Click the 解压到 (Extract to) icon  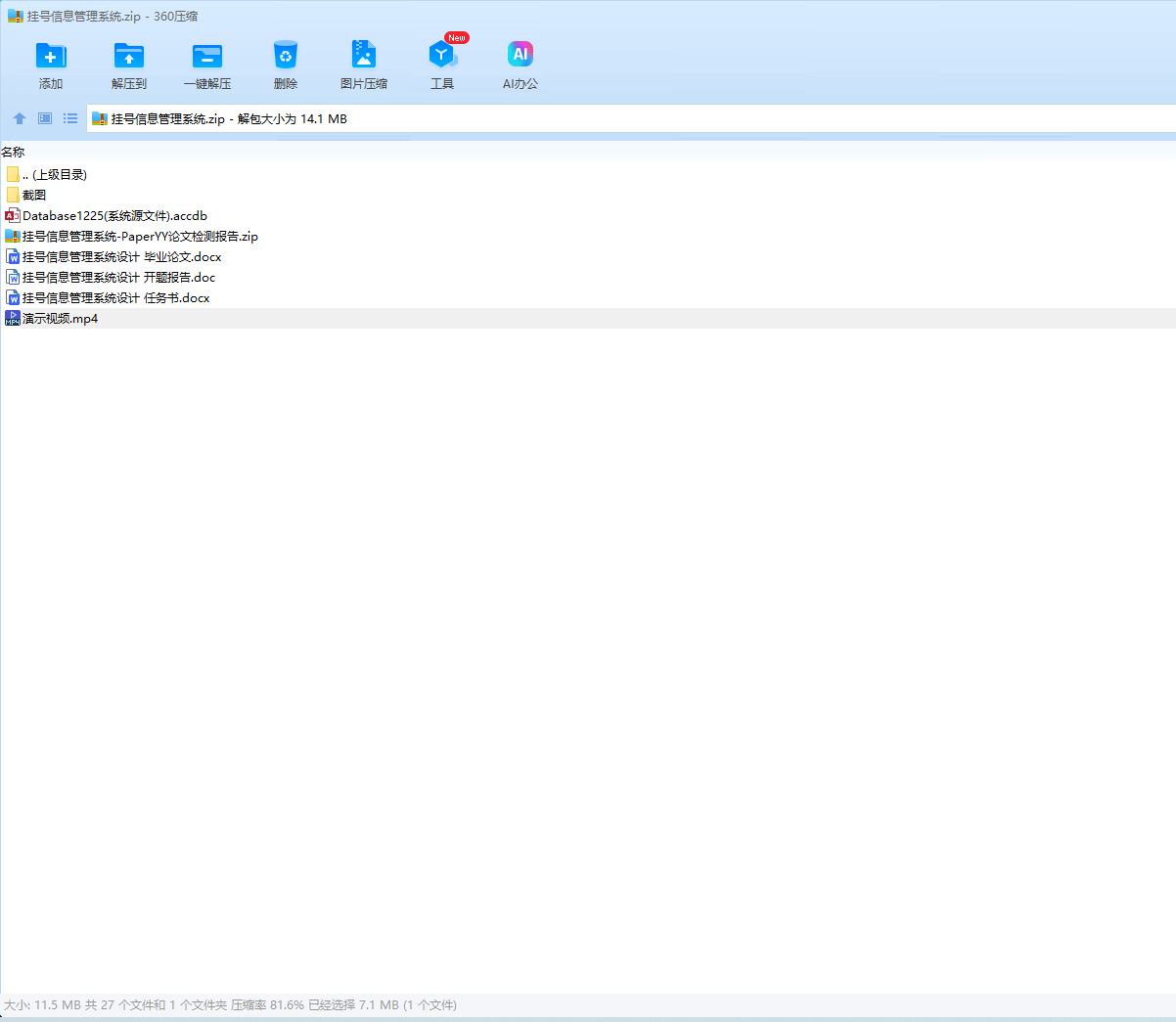click(x=129, y=56)
